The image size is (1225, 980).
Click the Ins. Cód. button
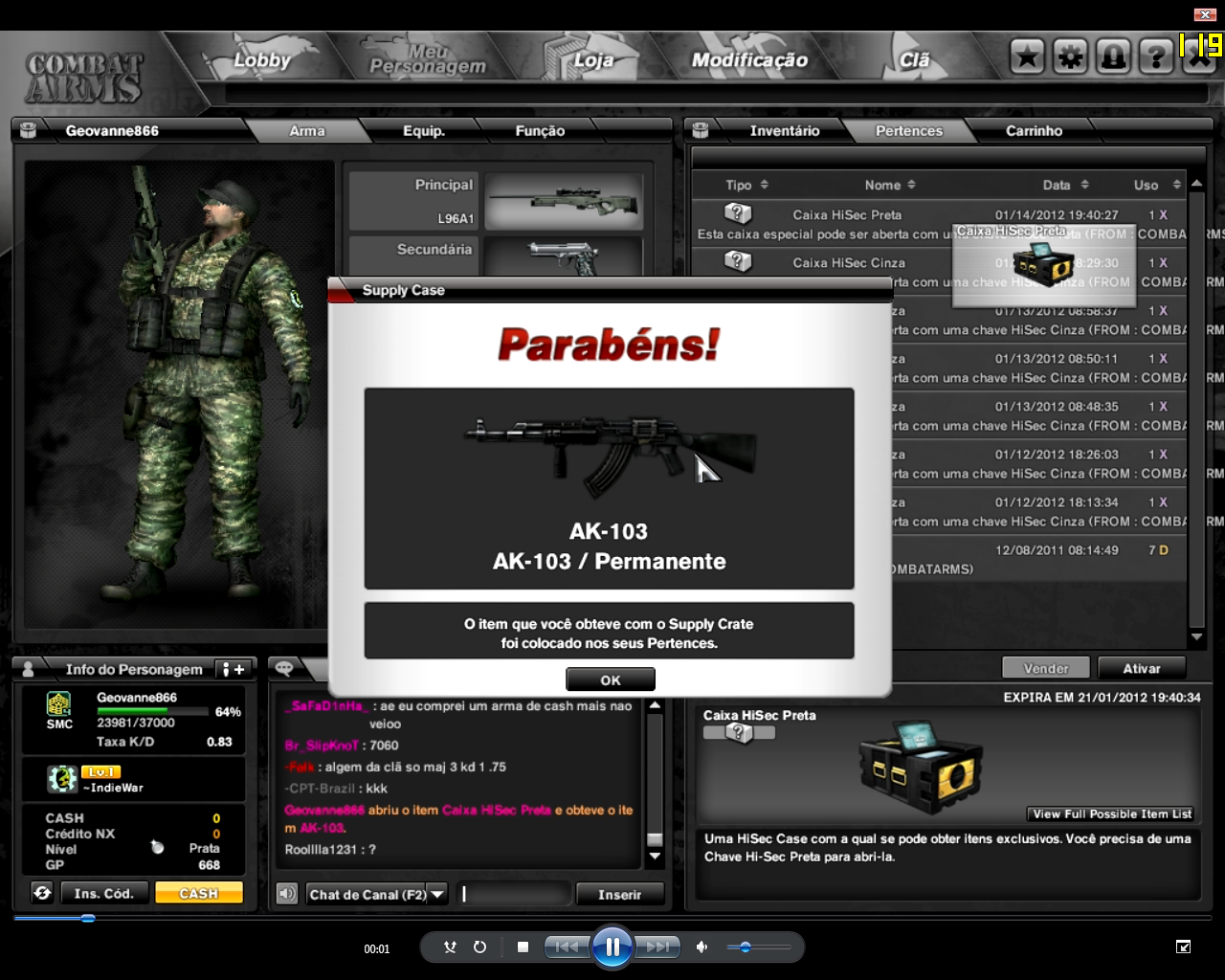click(103, 893)
